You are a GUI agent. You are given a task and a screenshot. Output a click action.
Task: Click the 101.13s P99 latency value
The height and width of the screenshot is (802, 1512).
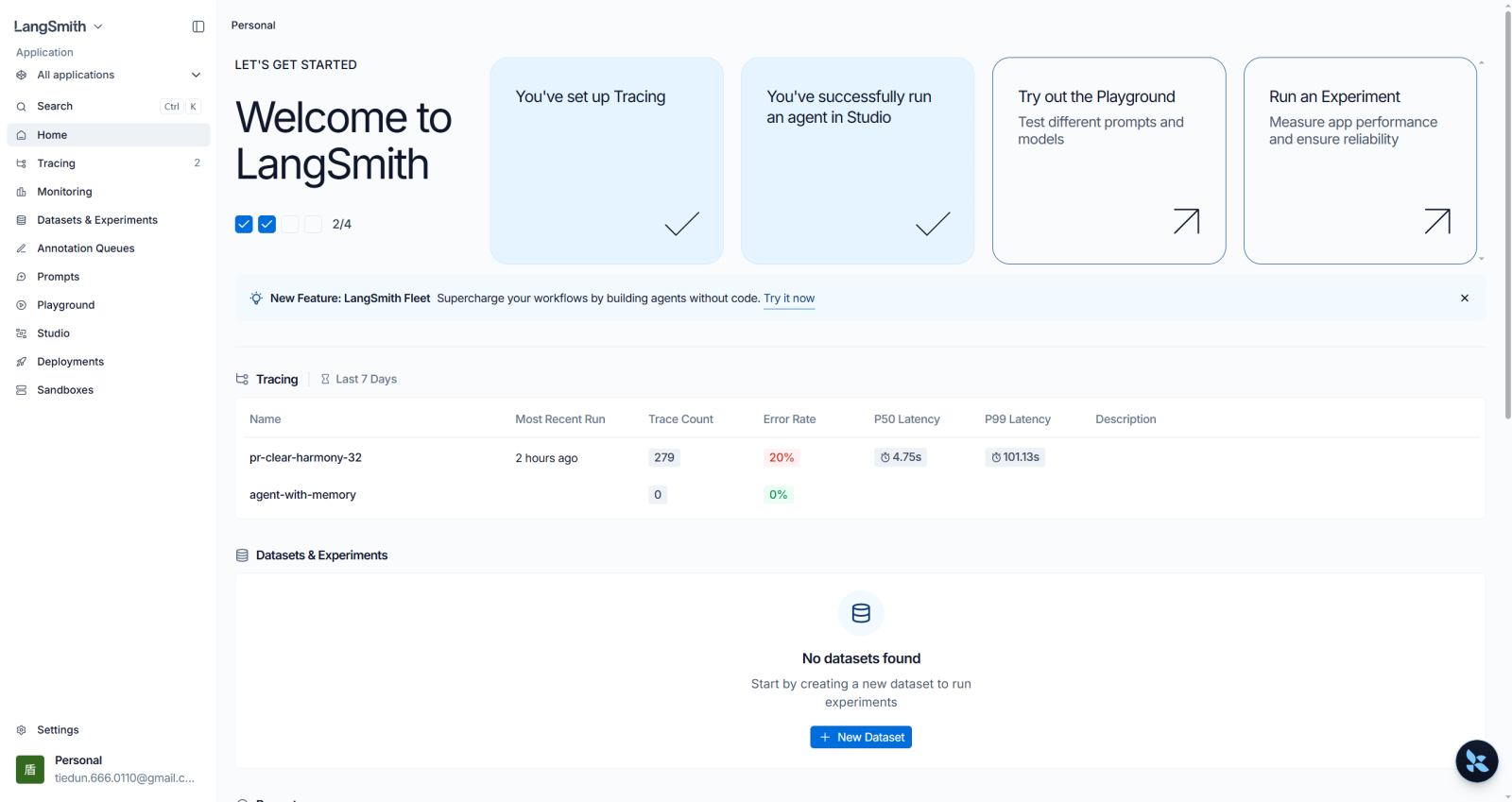coord(1015,457)
